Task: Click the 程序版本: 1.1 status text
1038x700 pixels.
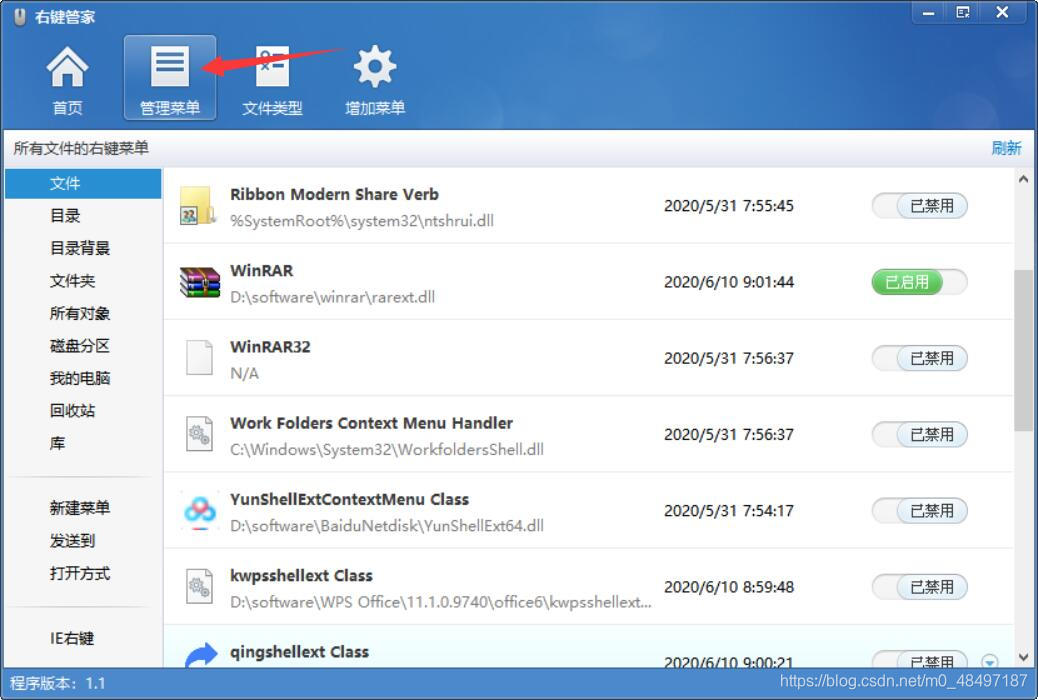Action: click(58, 683)
